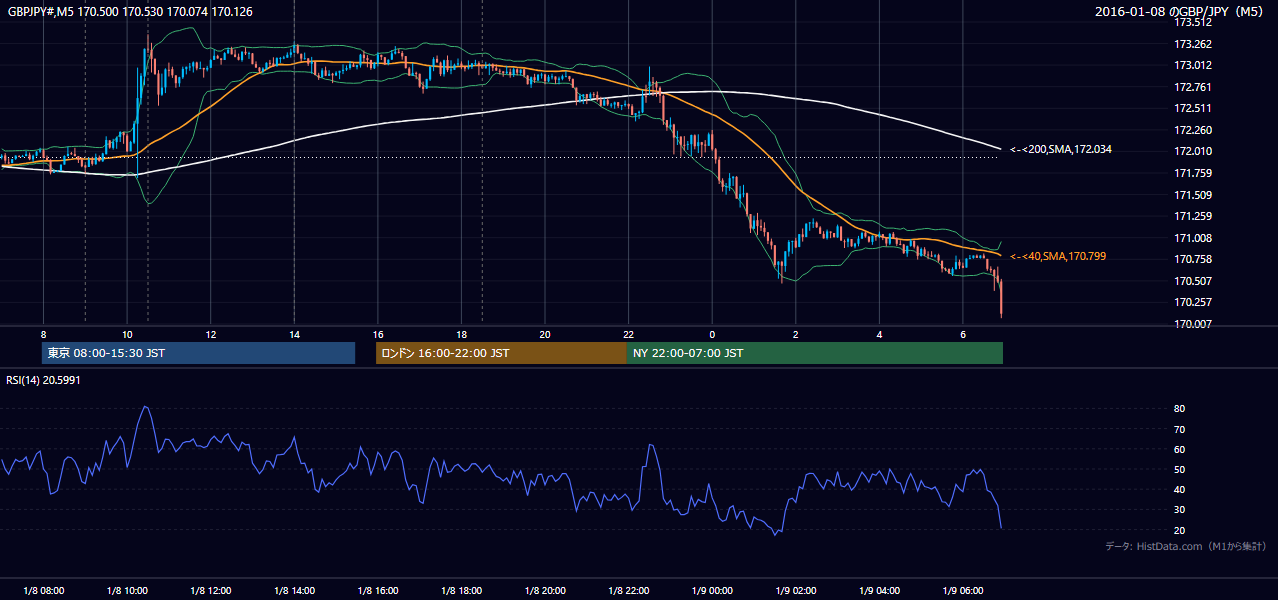The width and height of the screenshot is (1278, 600).
Task: Click hour tick 14 on chart time axis
Action: pos(294,334)
